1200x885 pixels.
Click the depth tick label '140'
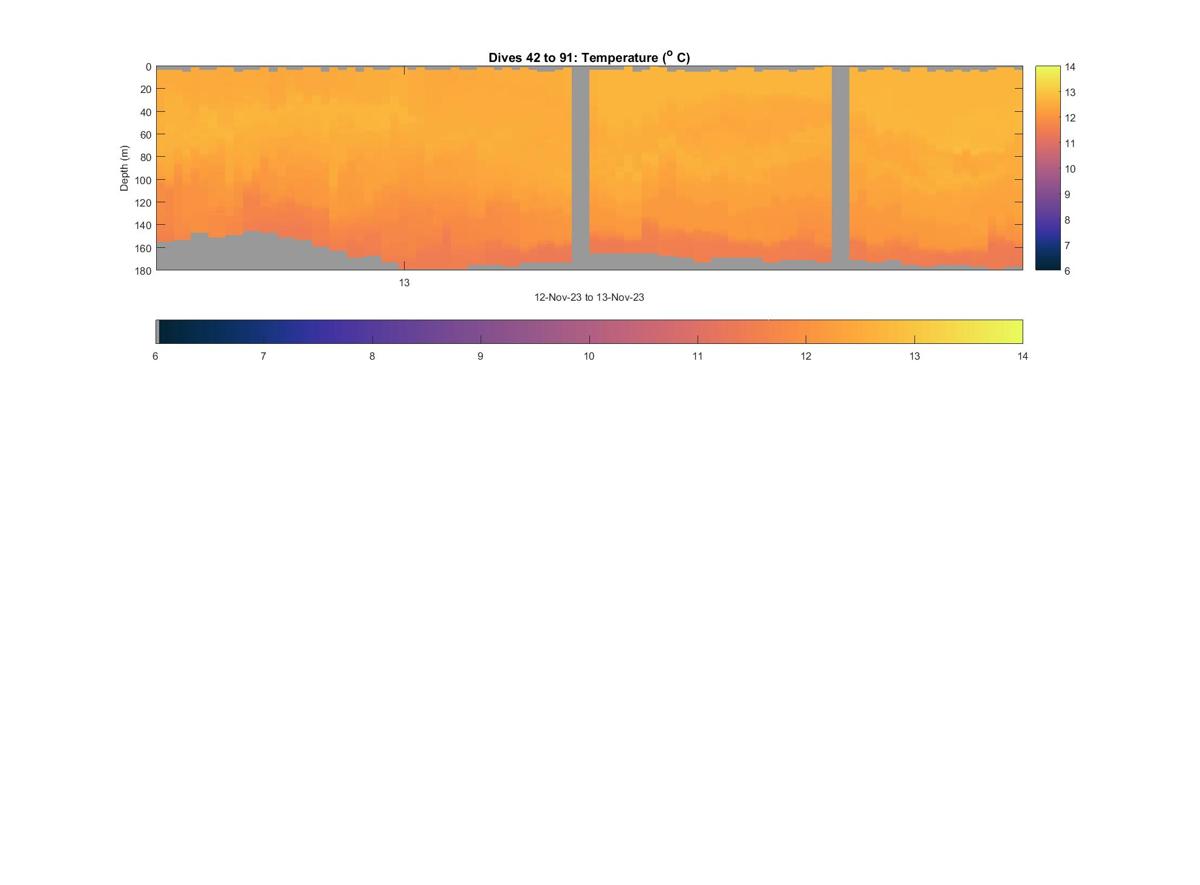(x=142, y=225)
